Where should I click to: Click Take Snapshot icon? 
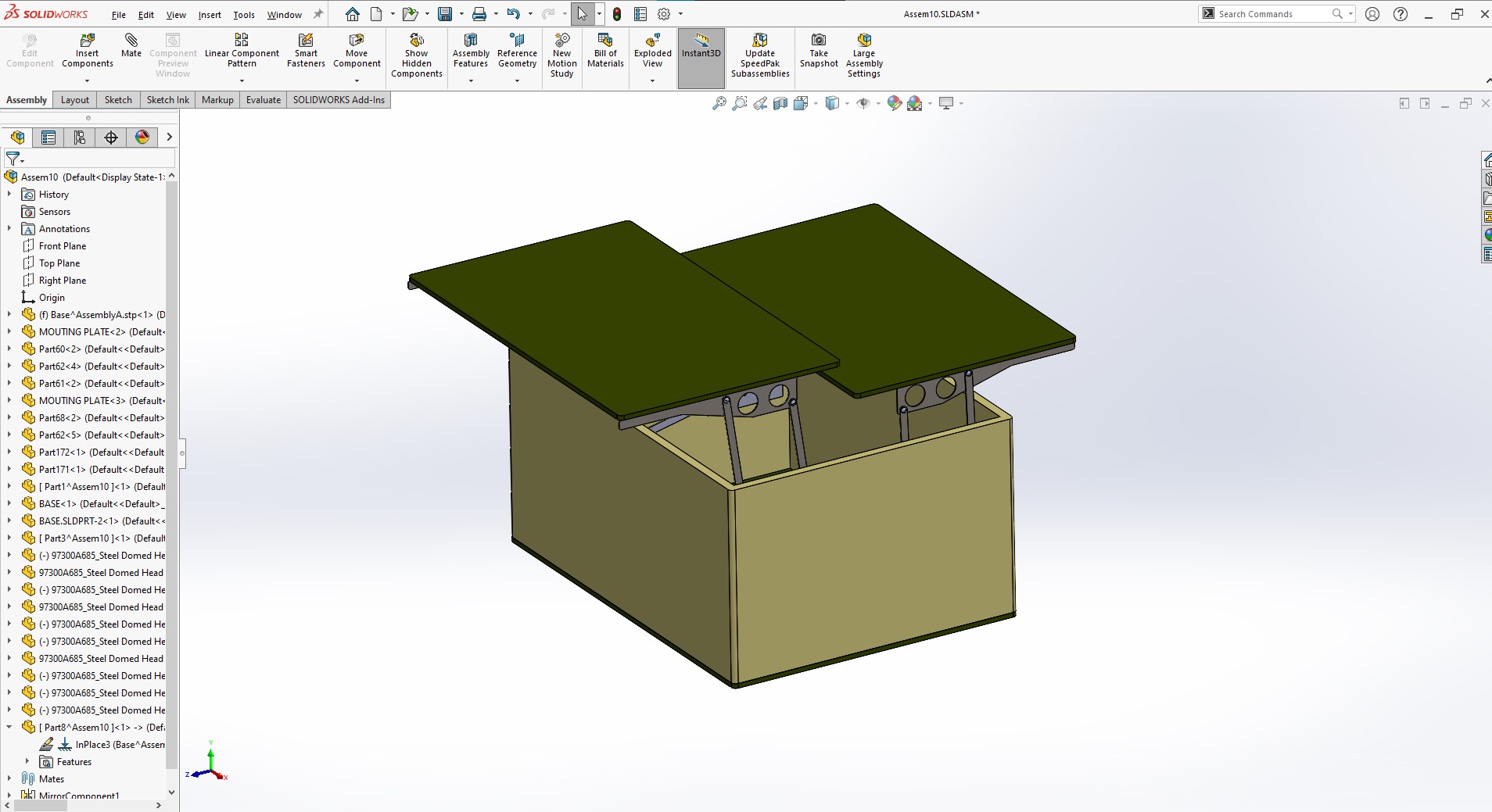(x=819, y=41)
